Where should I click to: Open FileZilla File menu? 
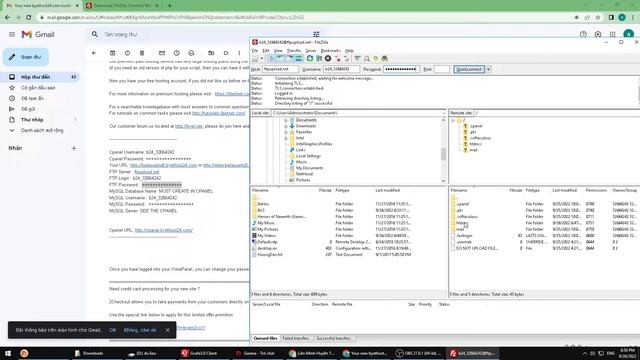coord(255,51)
